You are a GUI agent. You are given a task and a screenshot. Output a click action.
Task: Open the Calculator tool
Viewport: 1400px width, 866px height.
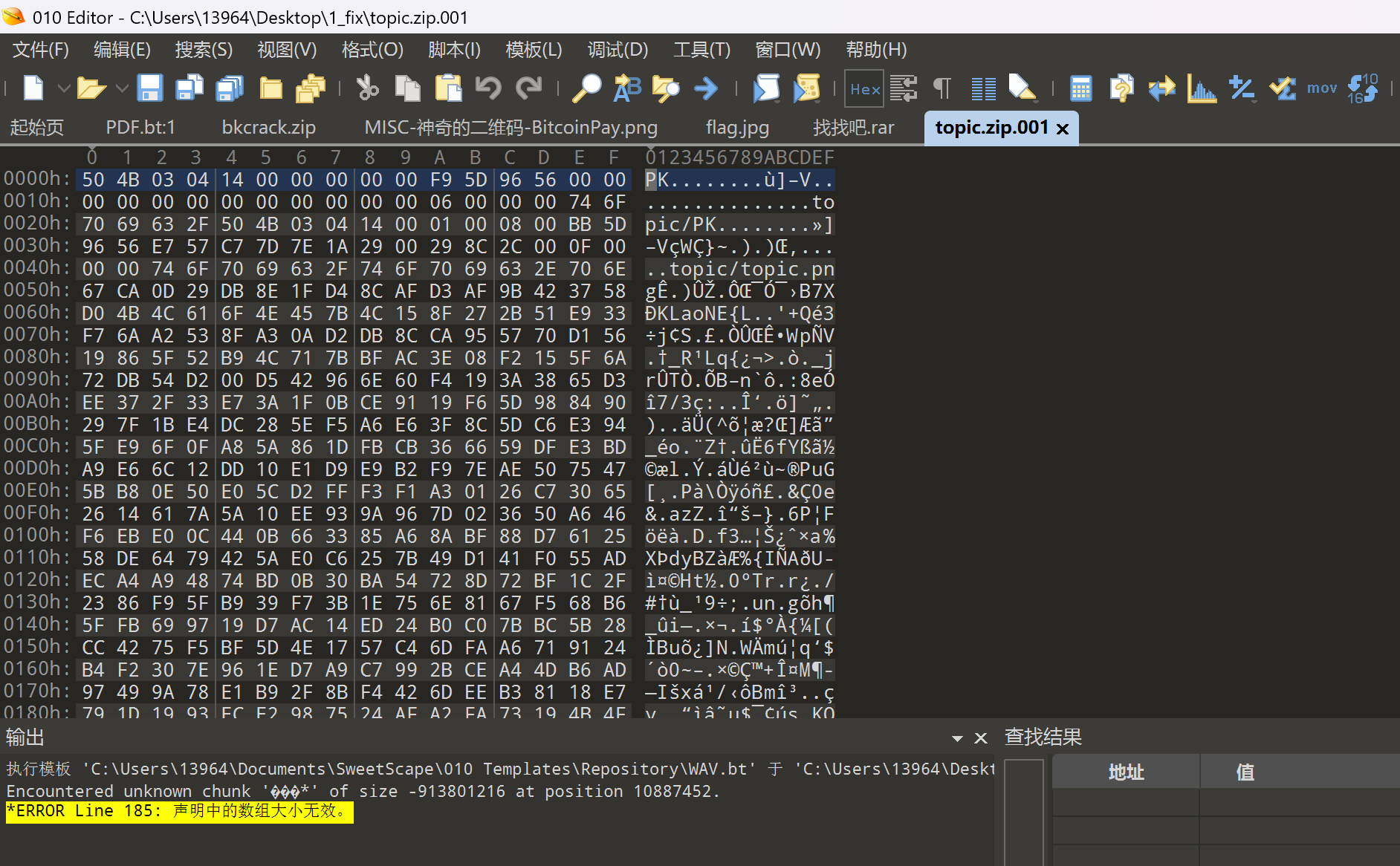point(1080,88)
